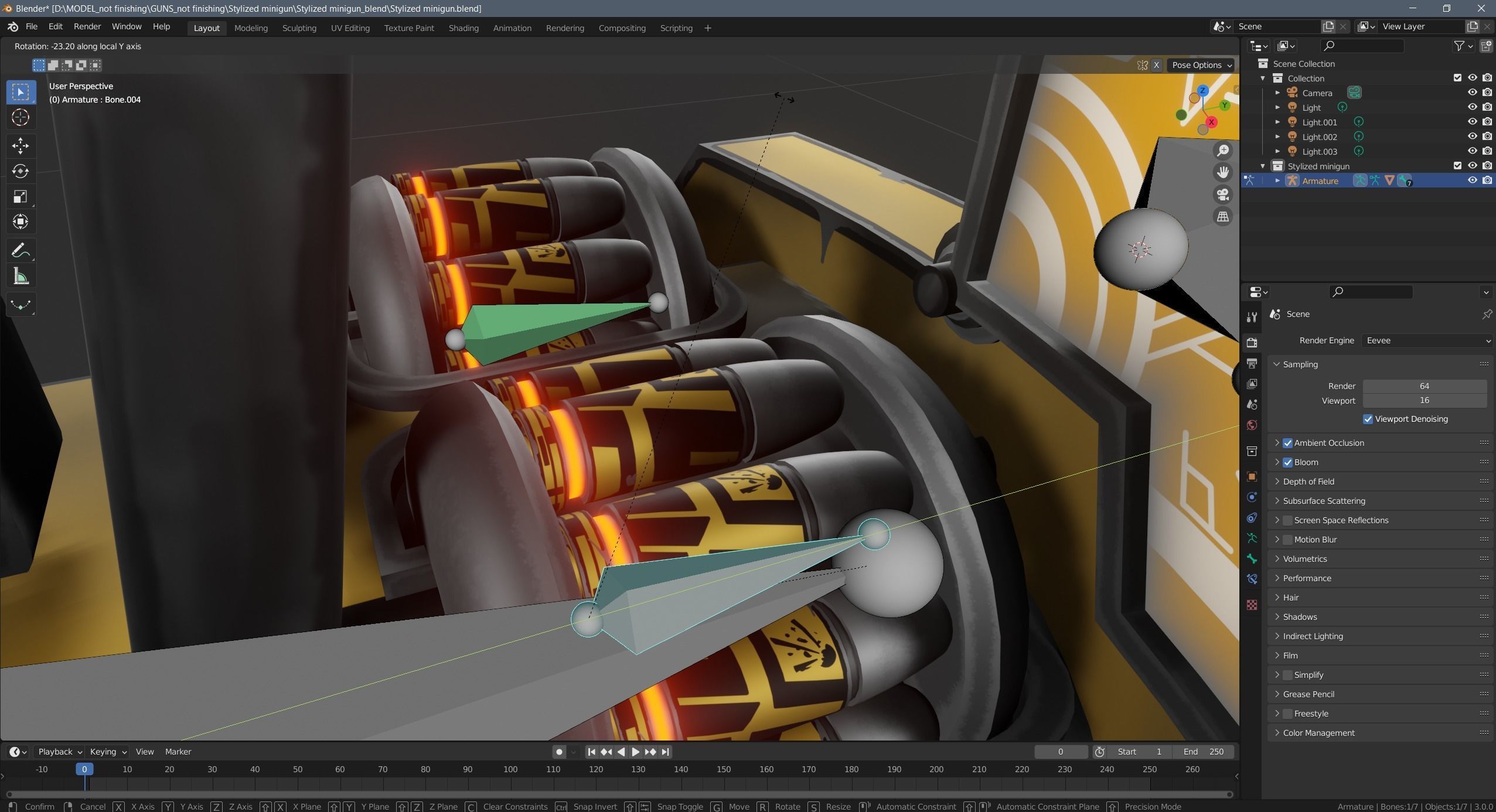This screenshot has height=812, width=1496.
Task: Click the Render samples field
Action: coord(1424,386)
